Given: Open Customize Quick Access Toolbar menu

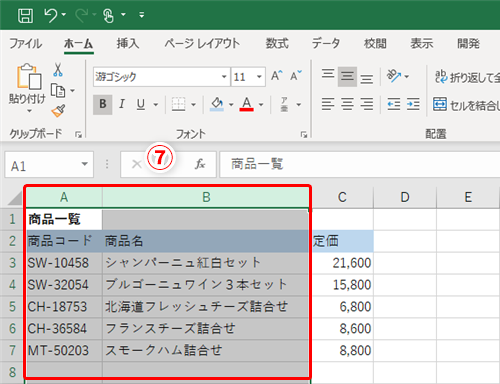Looking at the screenshot, I should [142, 15].
